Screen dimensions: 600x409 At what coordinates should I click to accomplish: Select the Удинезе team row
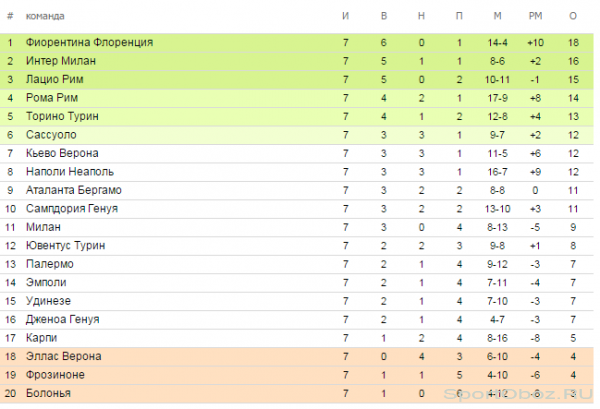pyautogui.click(x=297, y=301)
